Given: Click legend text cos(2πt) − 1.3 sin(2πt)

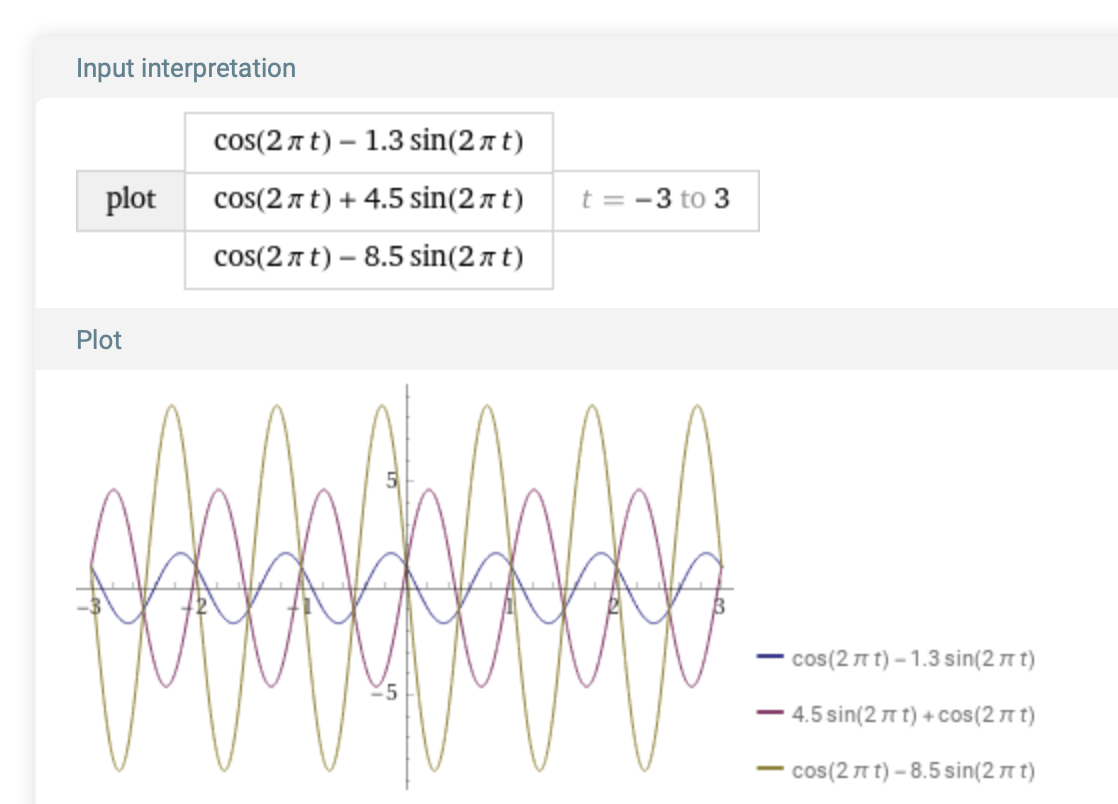Looking at the screenshot, I should (x=912, y=659).
